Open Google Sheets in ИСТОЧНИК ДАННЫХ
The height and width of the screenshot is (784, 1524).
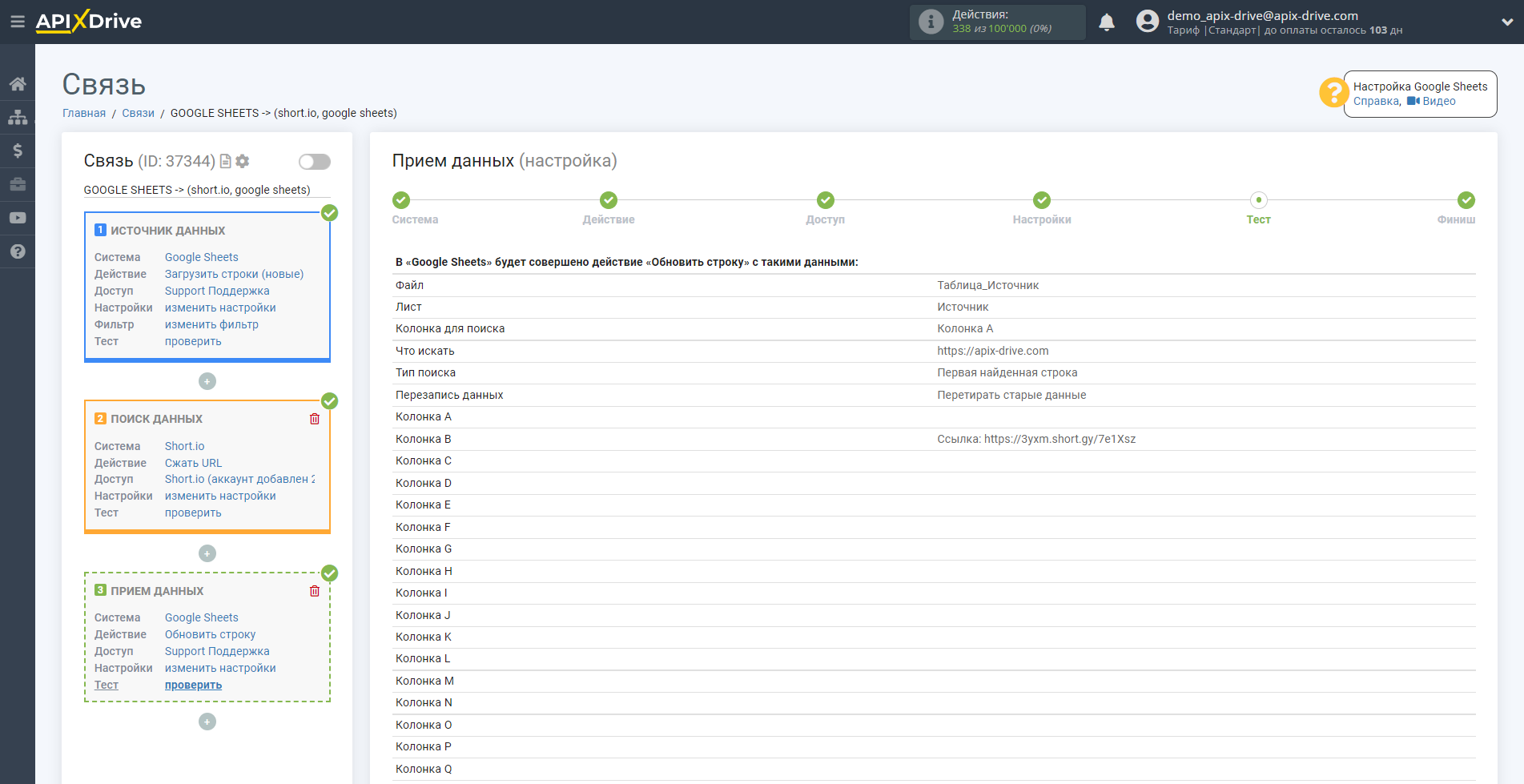[201, 257]
